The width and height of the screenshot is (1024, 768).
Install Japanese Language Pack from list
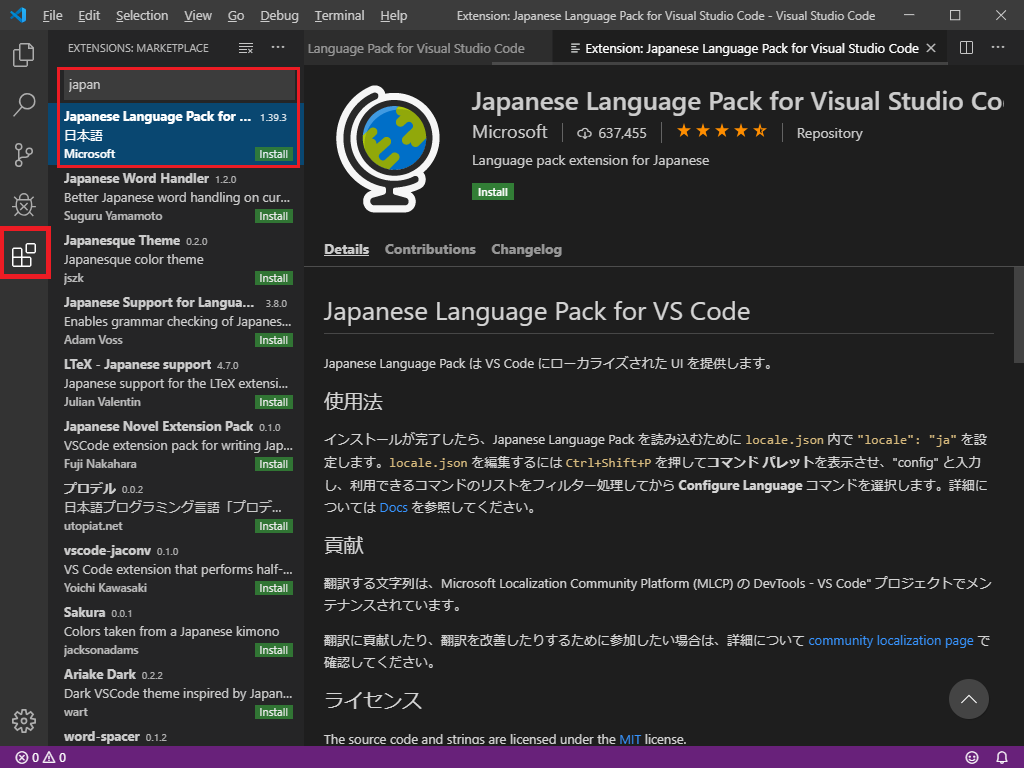[273, 154]
